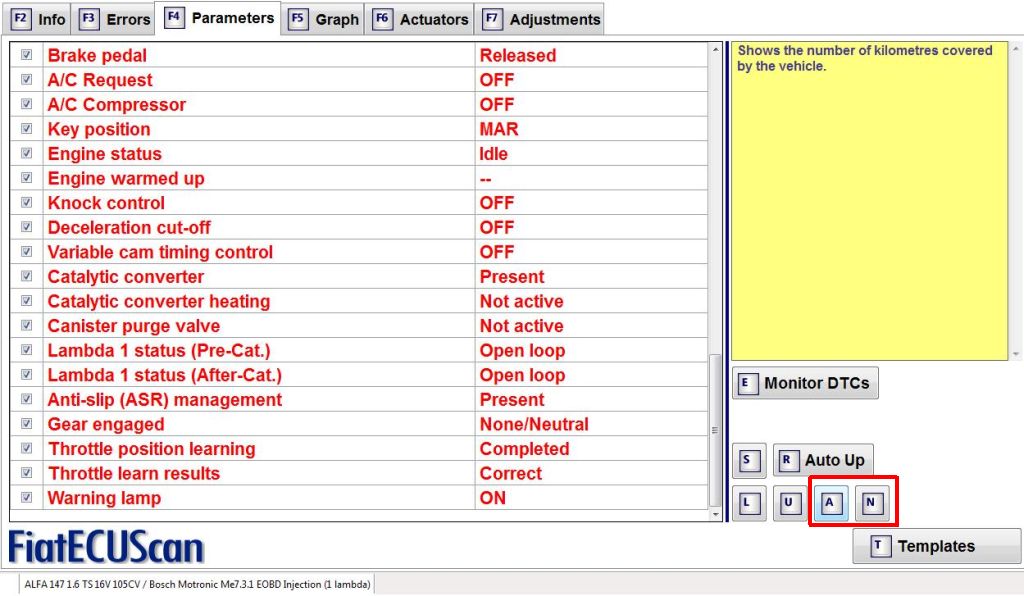1024x596 pixels.
Task: Click the N key button
Action: [872, 503]
